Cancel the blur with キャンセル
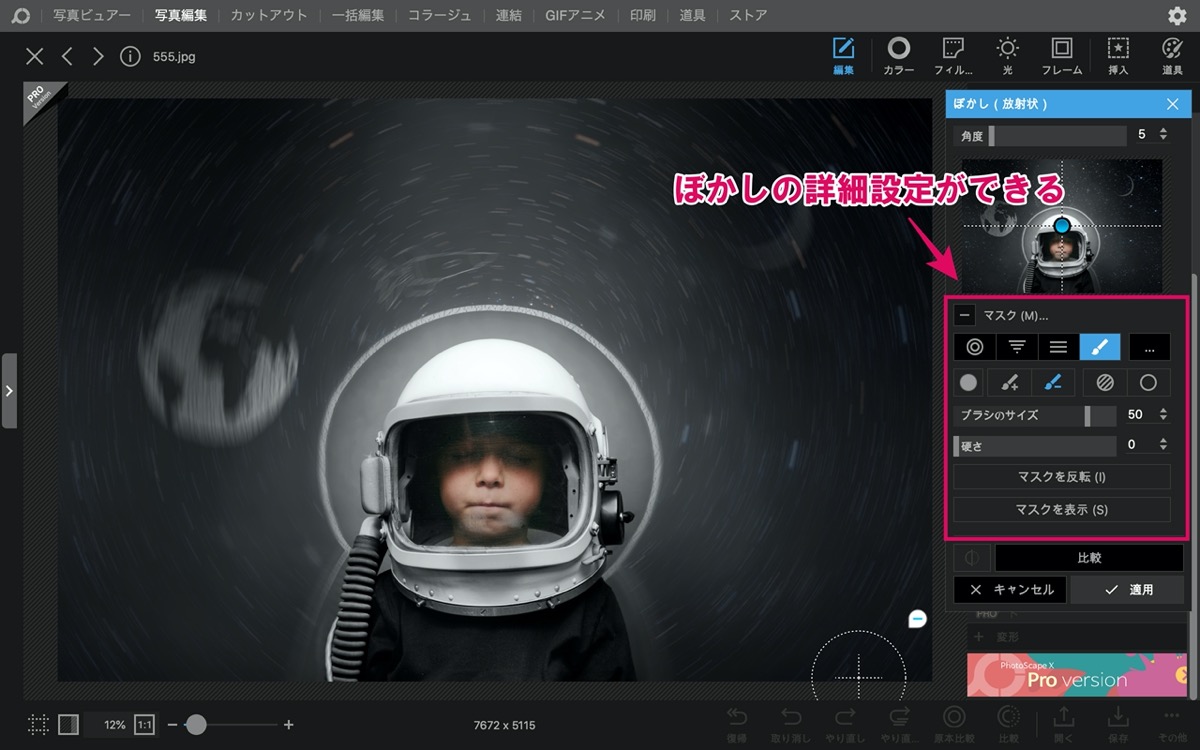 (1011, 590)
